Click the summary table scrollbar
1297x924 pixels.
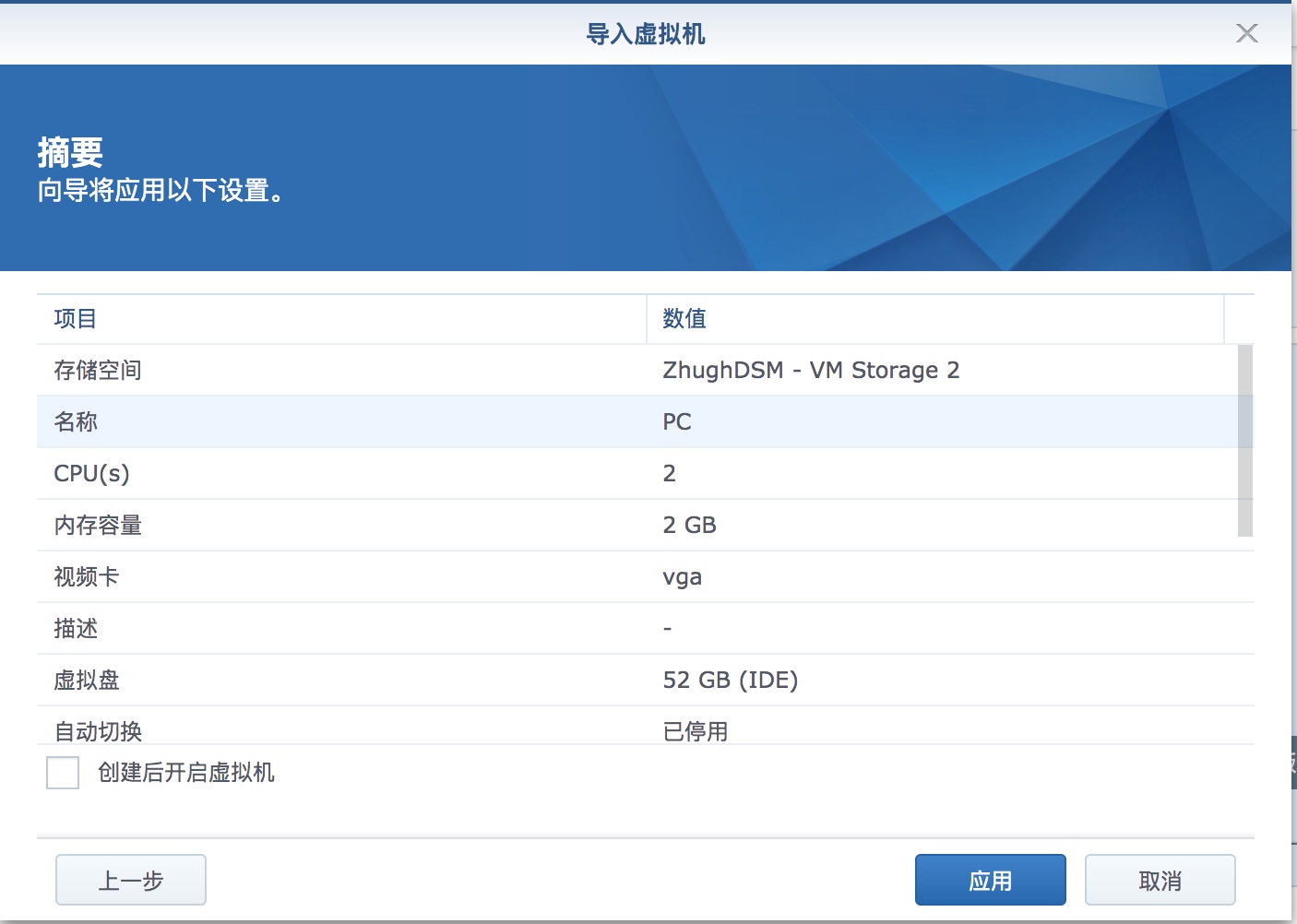coord(1245,441)
